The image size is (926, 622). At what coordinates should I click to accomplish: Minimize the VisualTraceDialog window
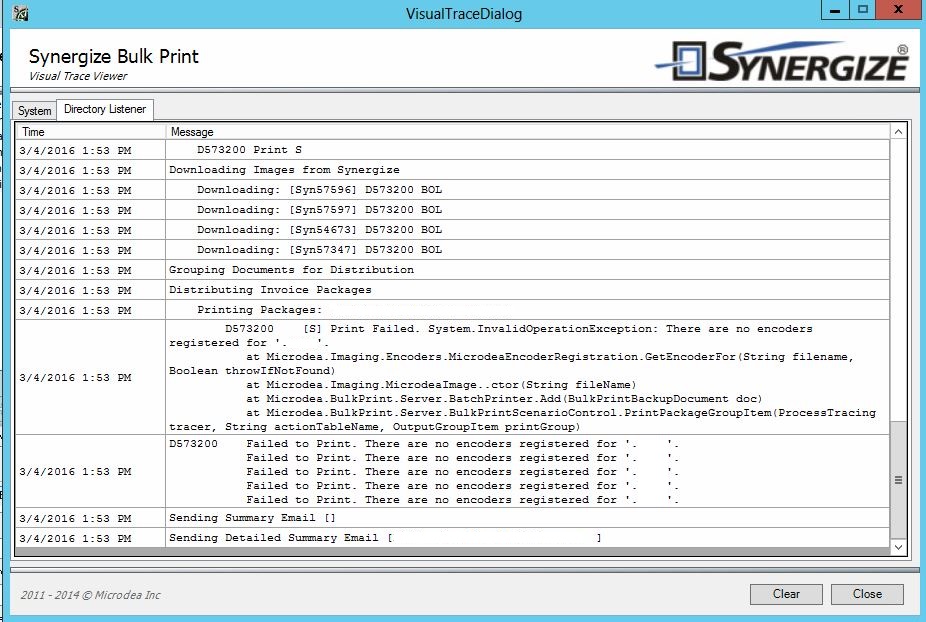coord(835,10)
